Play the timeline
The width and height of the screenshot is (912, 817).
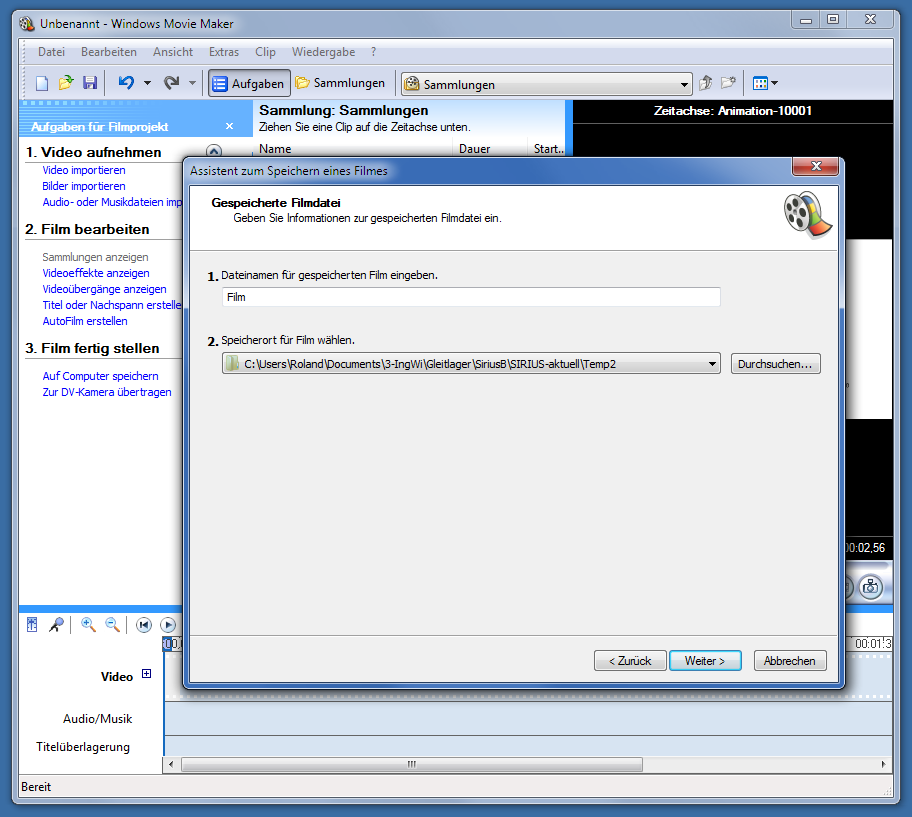pos(168,625)
